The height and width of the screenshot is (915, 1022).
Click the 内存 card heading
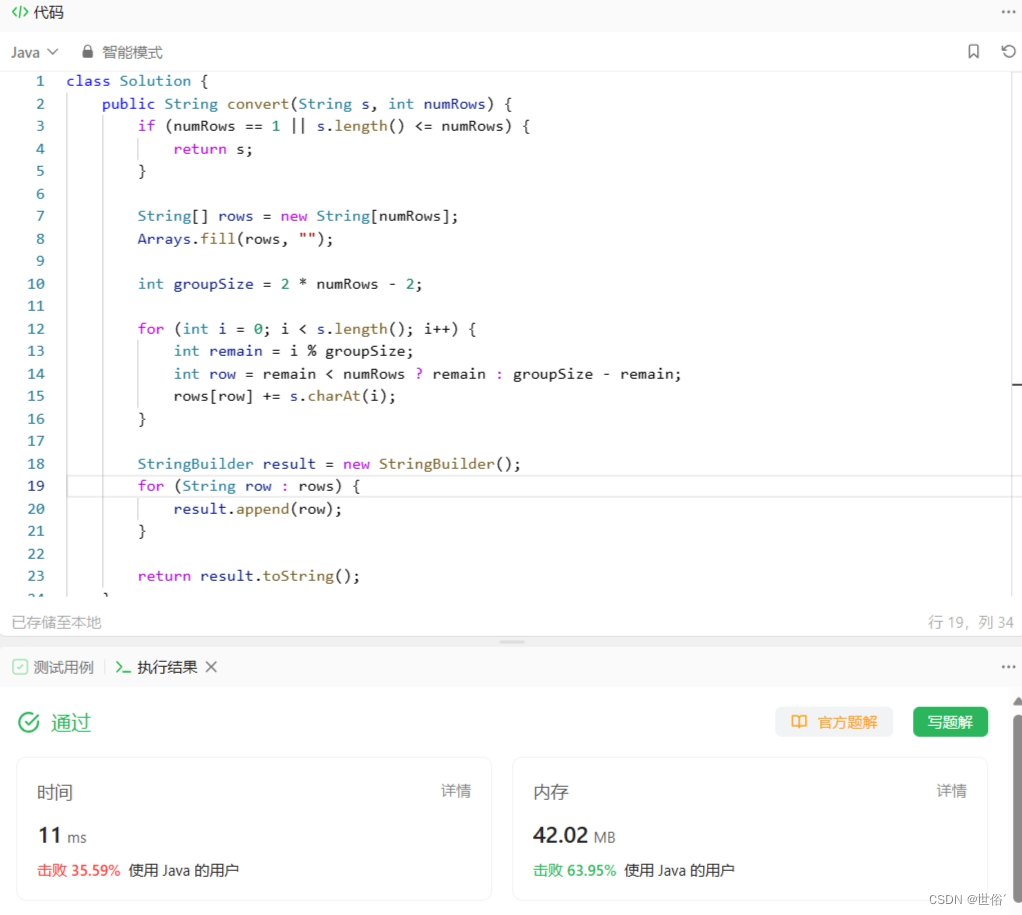pos(551,792)
